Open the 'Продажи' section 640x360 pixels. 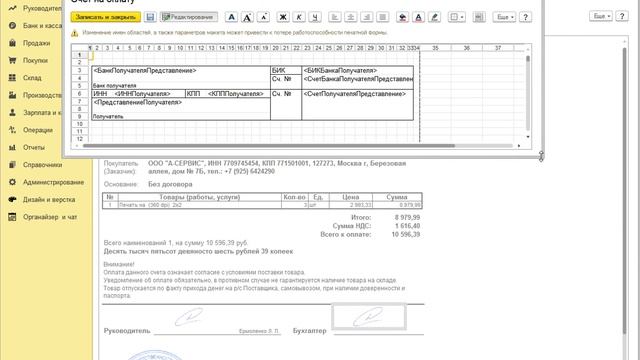click(29, 43)
